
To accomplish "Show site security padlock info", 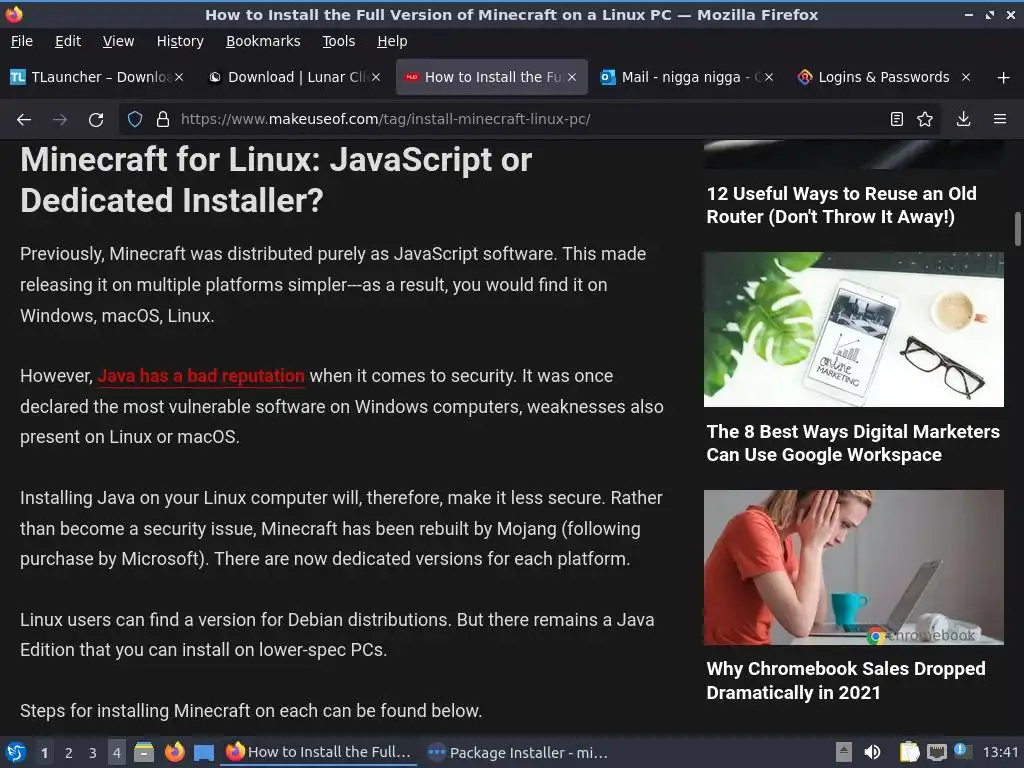I will coord(163,119).
